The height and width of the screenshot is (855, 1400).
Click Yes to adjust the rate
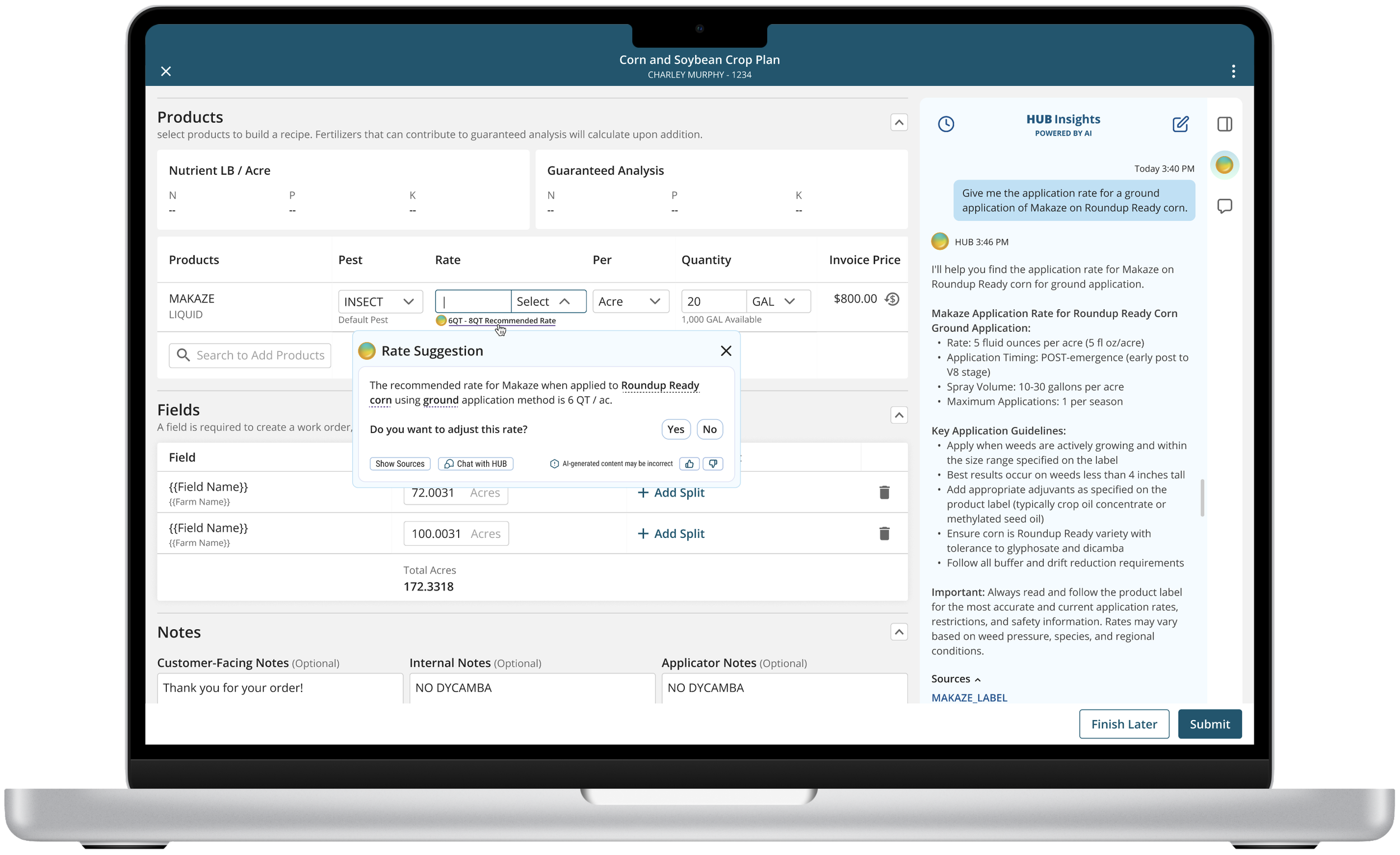675,429
